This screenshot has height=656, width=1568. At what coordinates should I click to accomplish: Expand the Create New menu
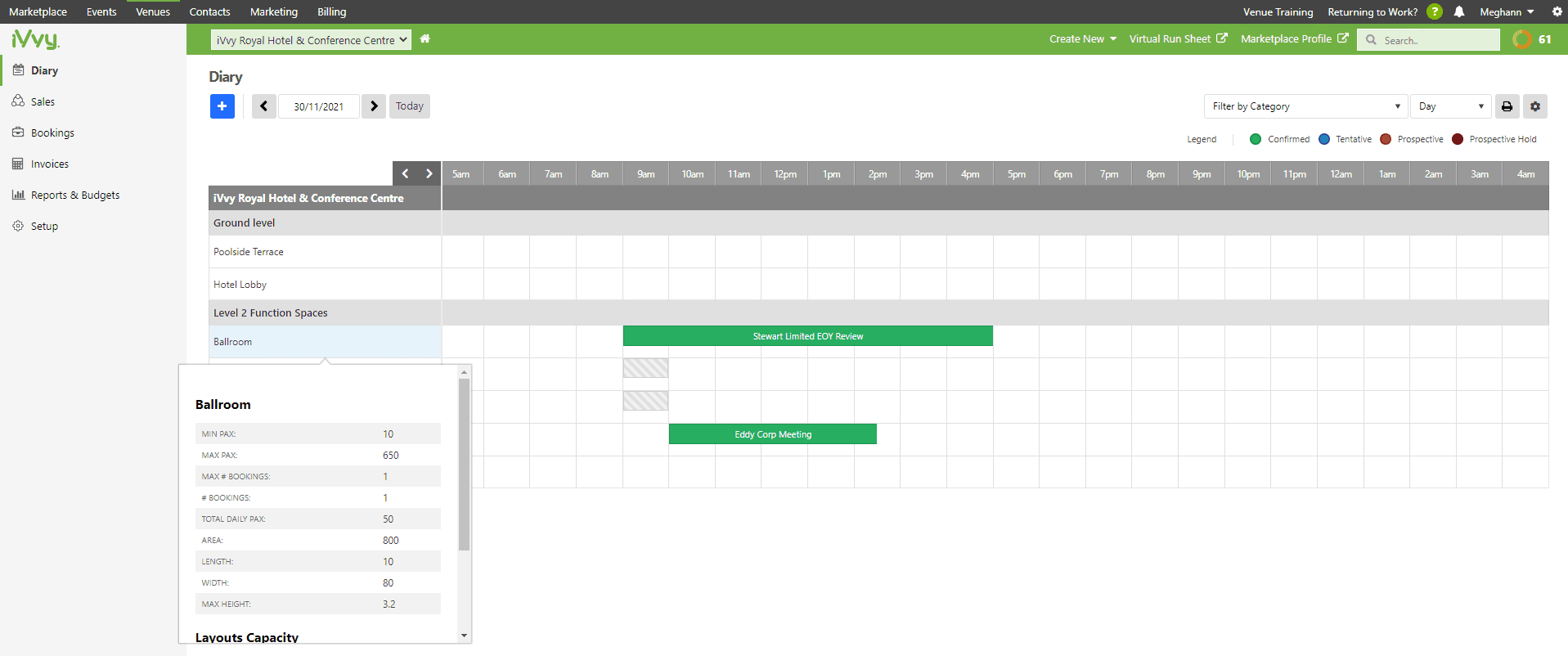pos(1082,39)
